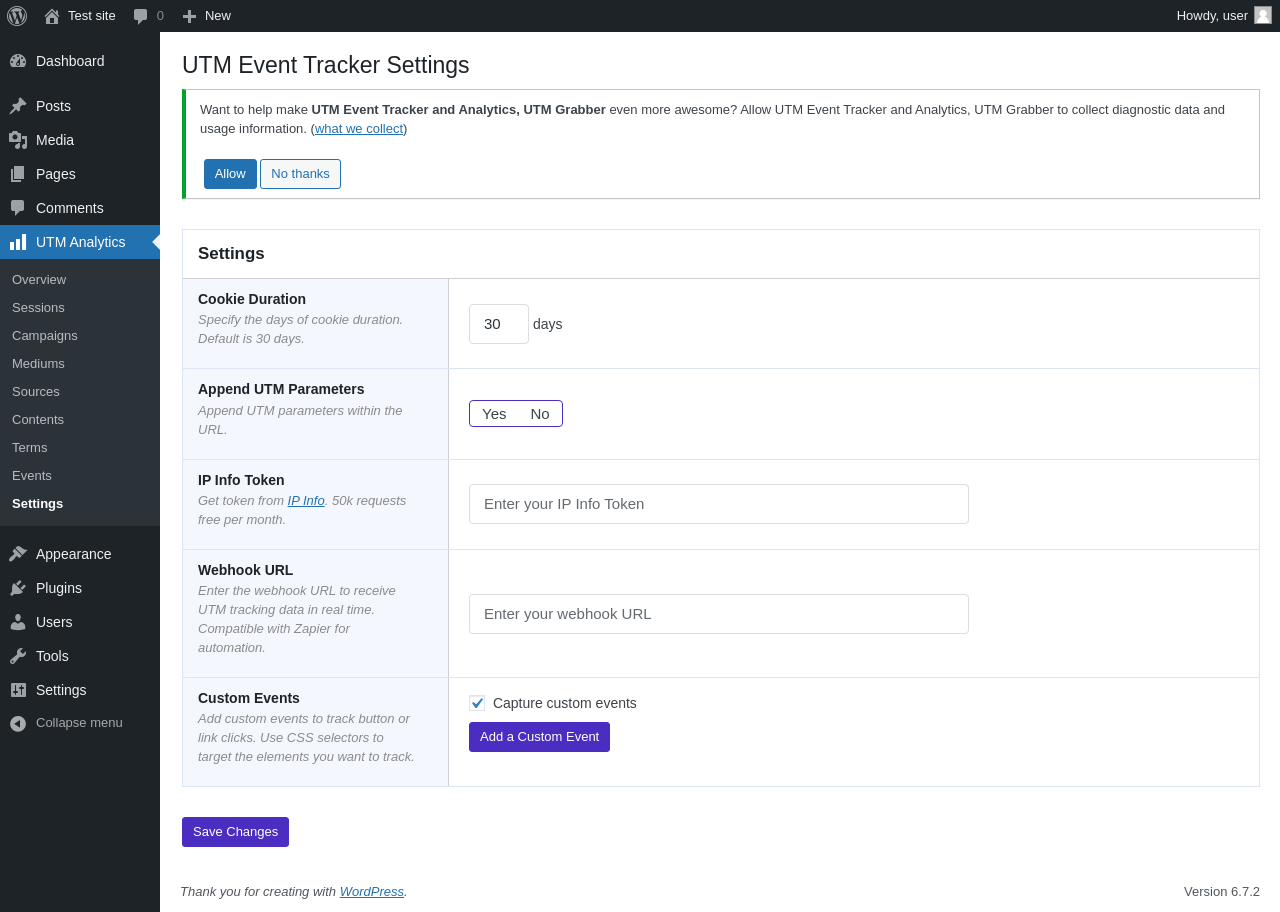
Task: Open the Appearance menu label
Action: point(74,554)
